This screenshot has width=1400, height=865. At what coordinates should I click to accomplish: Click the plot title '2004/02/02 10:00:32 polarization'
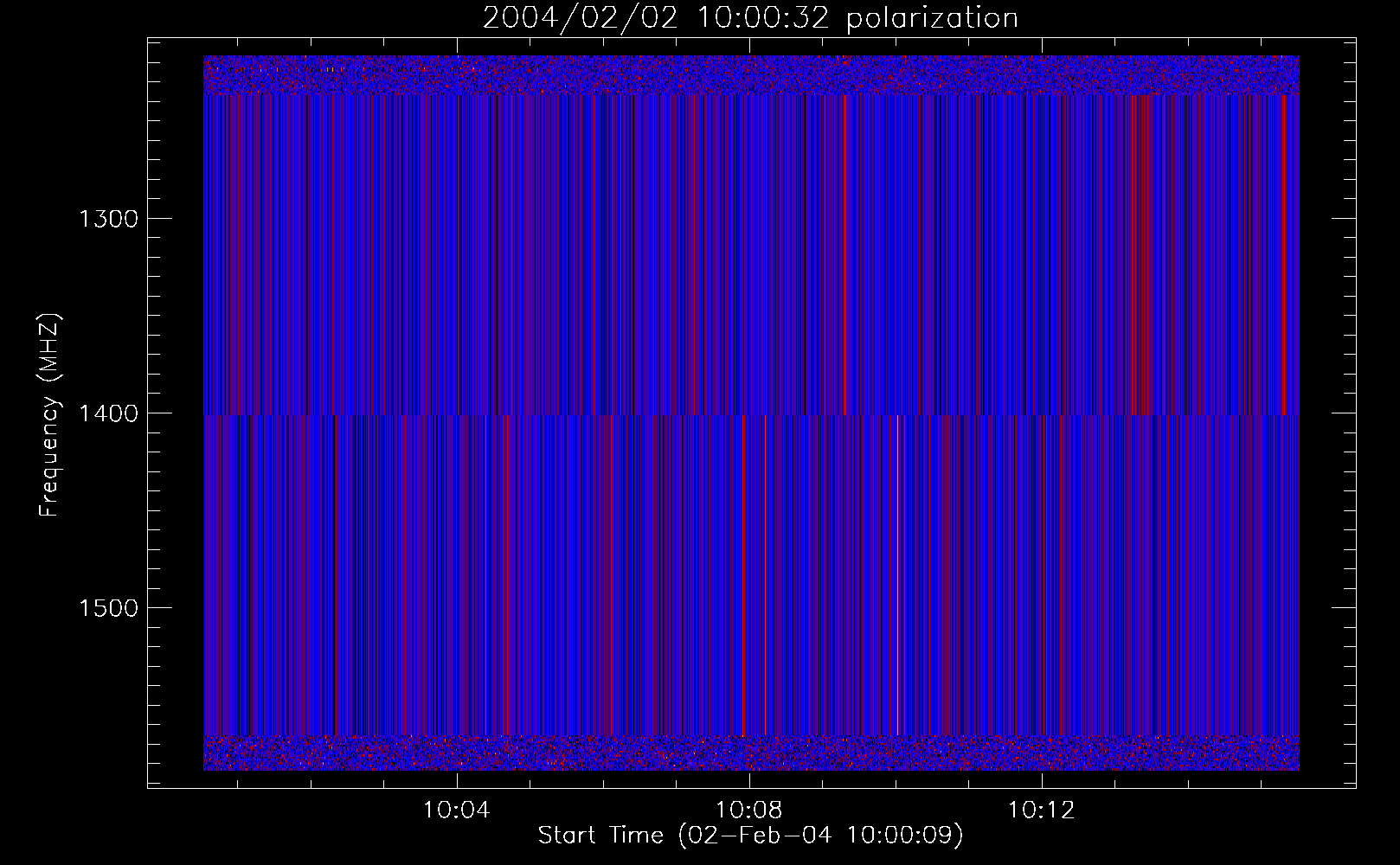[750, 18]
